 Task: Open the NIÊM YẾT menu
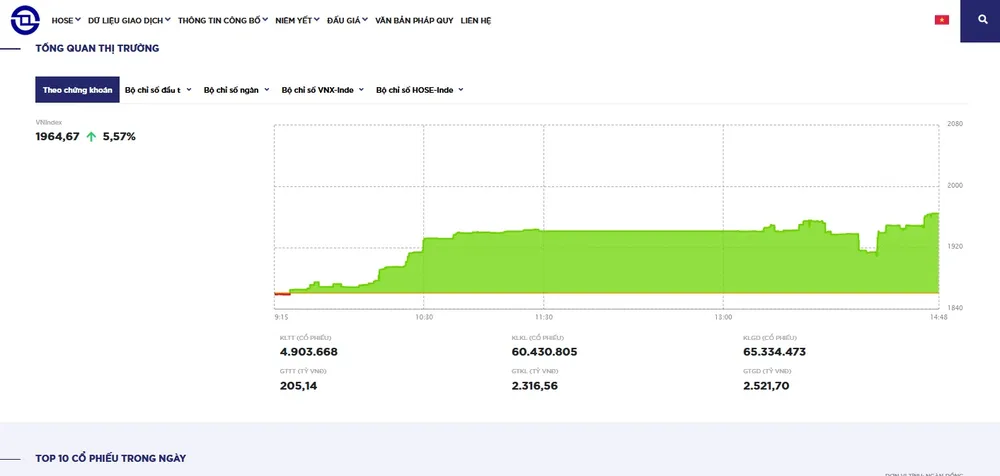[297, 20]
